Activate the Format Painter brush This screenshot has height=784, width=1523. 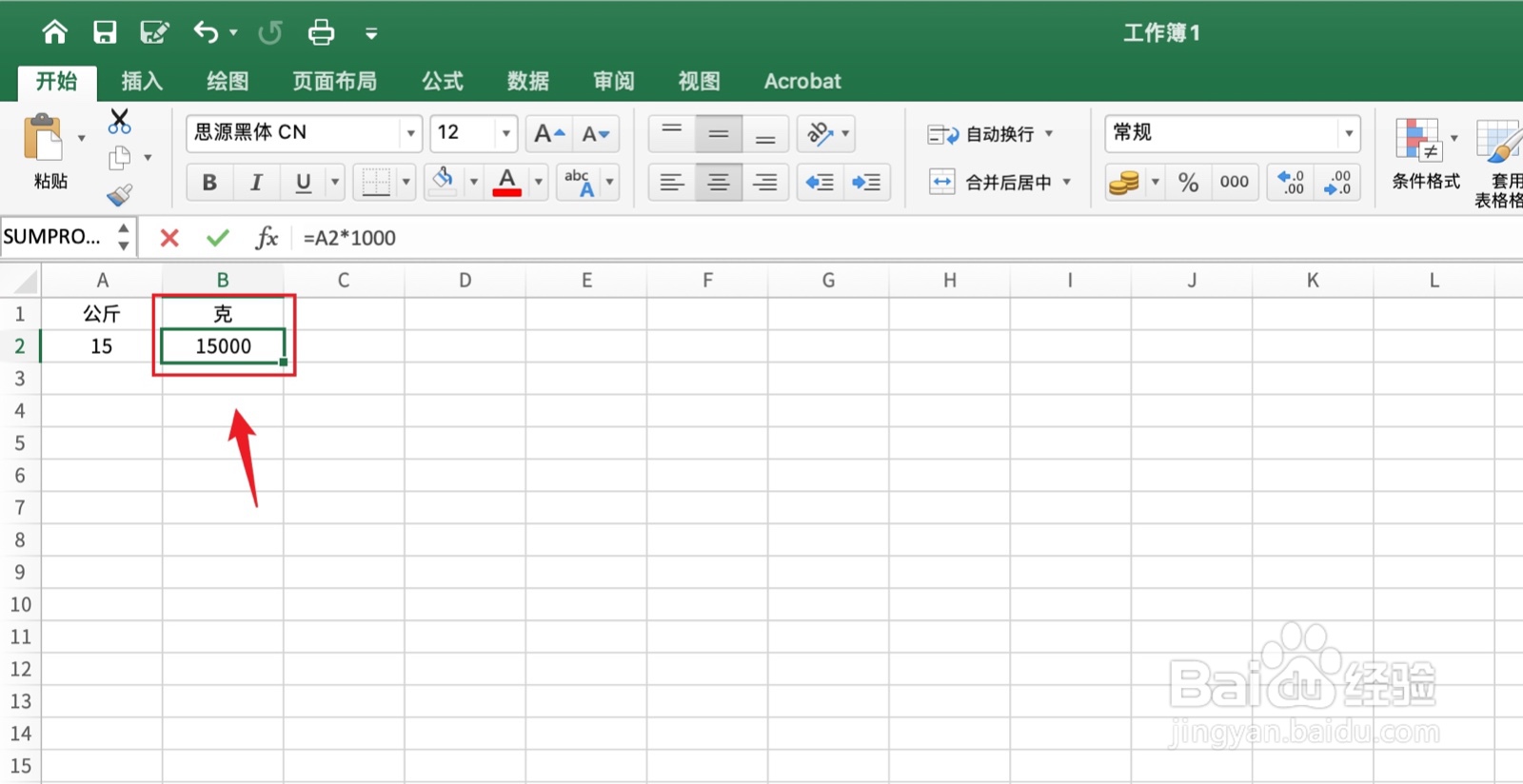click(x=119, y=194)
